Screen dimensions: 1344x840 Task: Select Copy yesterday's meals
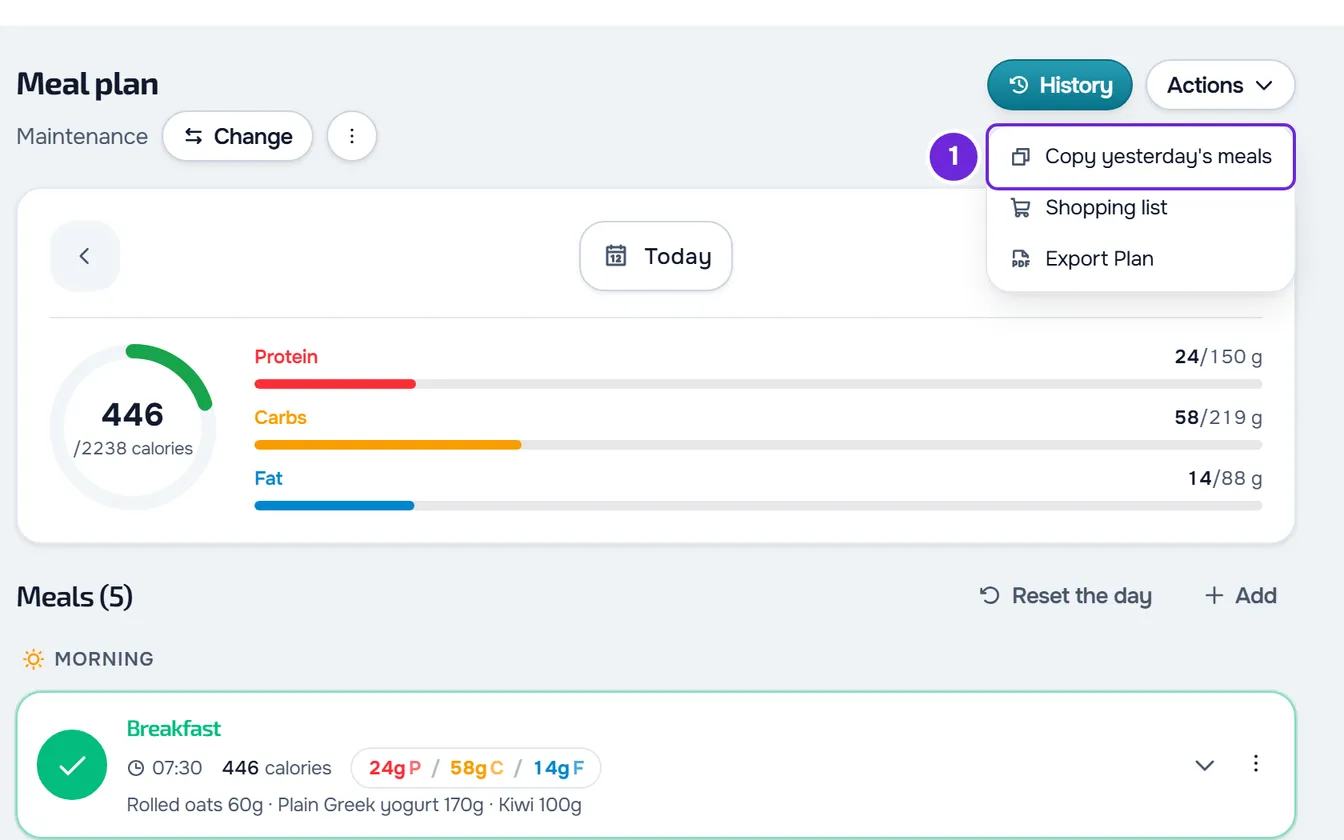[x=1141, y=156]
